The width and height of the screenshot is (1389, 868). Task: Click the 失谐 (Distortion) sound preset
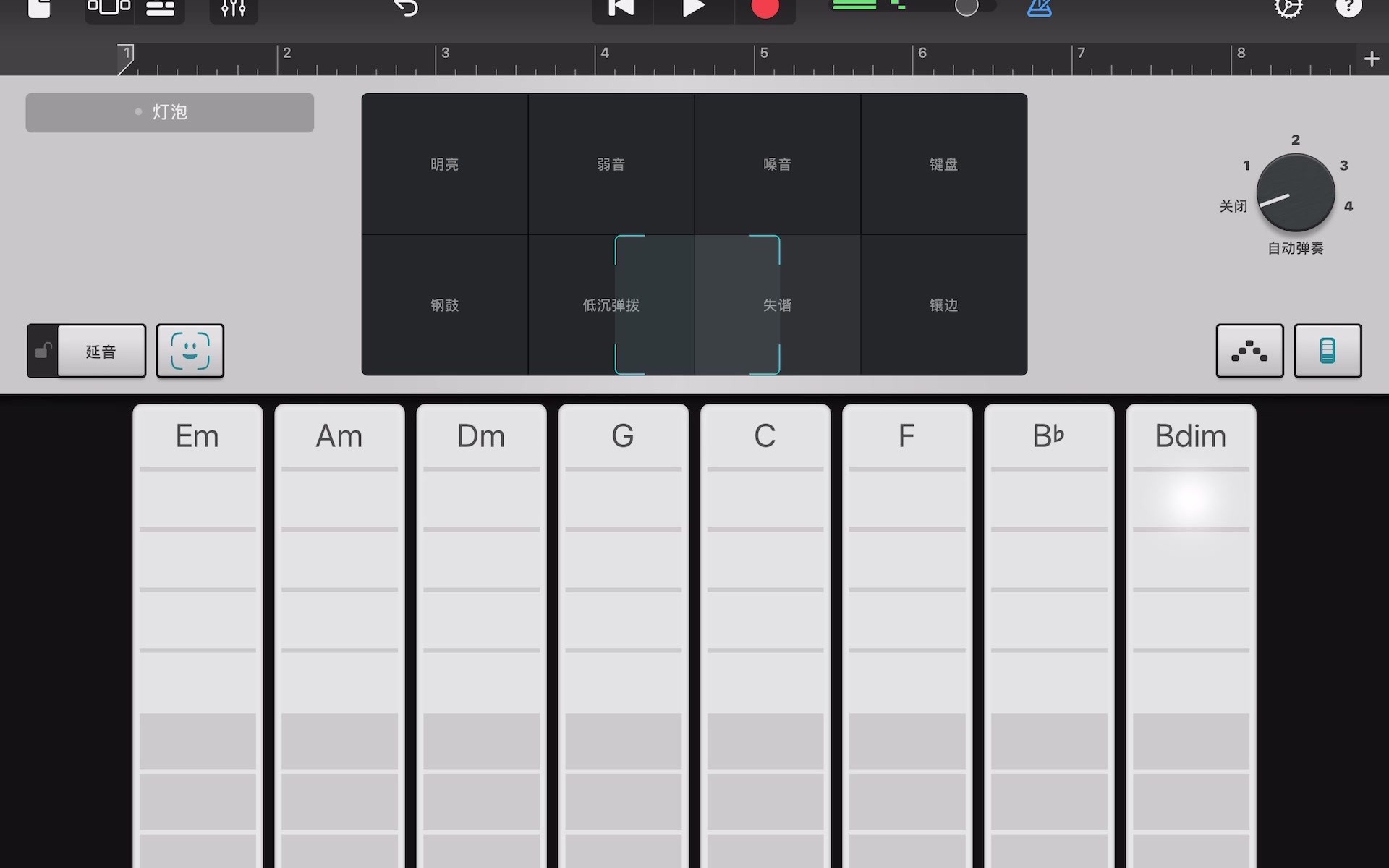778,305
